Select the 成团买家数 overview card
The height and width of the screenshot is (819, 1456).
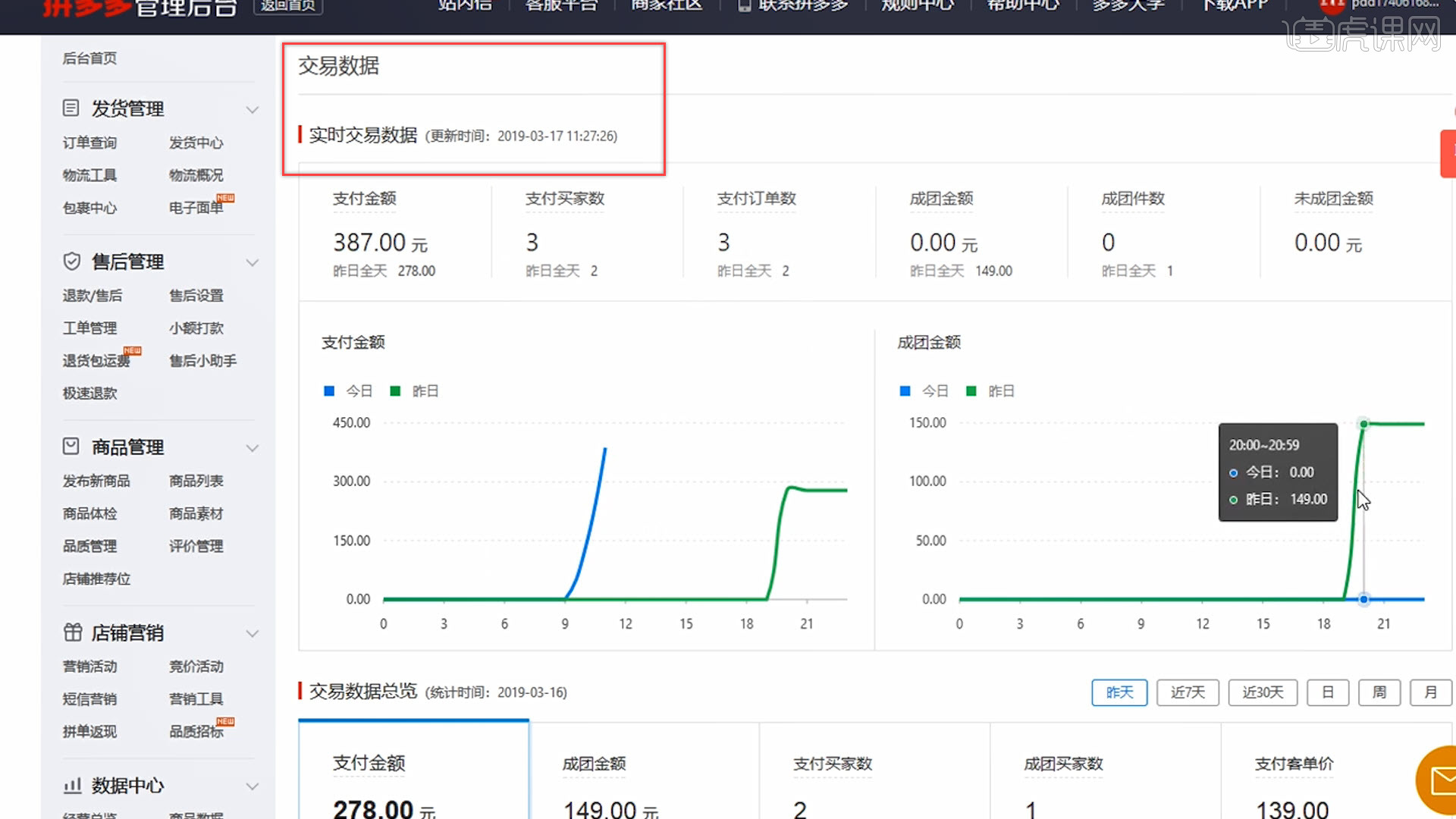pyautogui.click(x=1106, y=770)
